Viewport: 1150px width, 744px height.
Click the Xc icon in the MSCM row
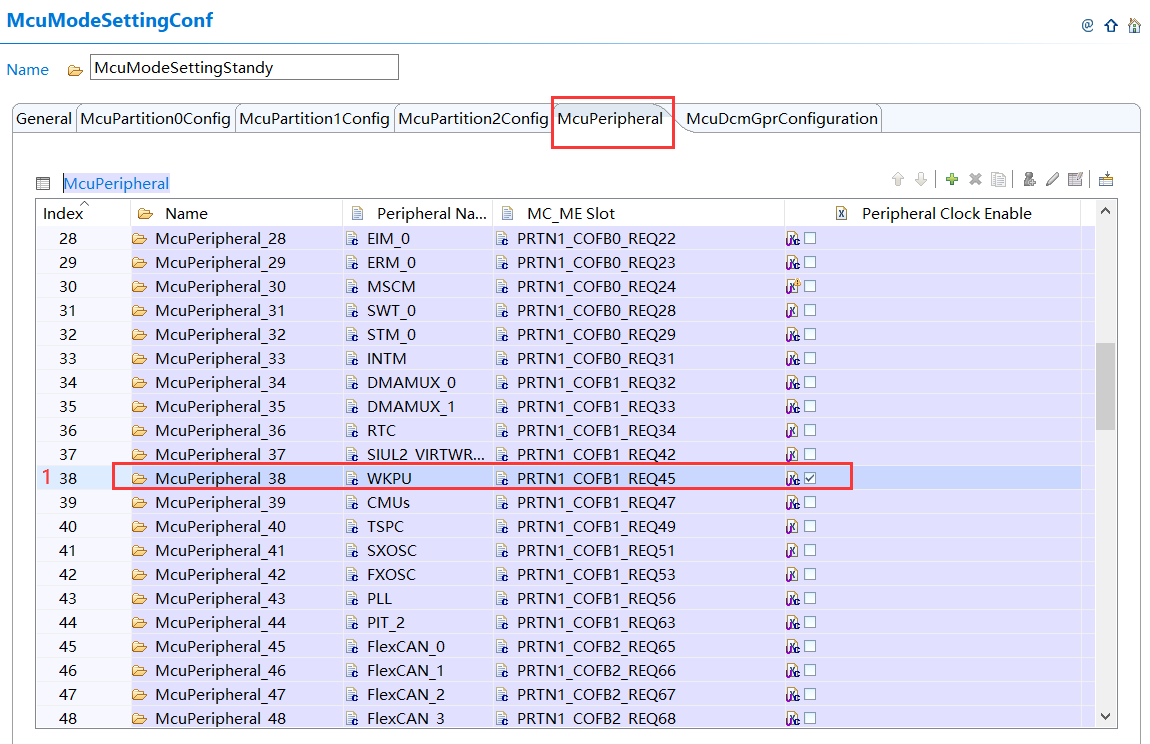[793, 286]
